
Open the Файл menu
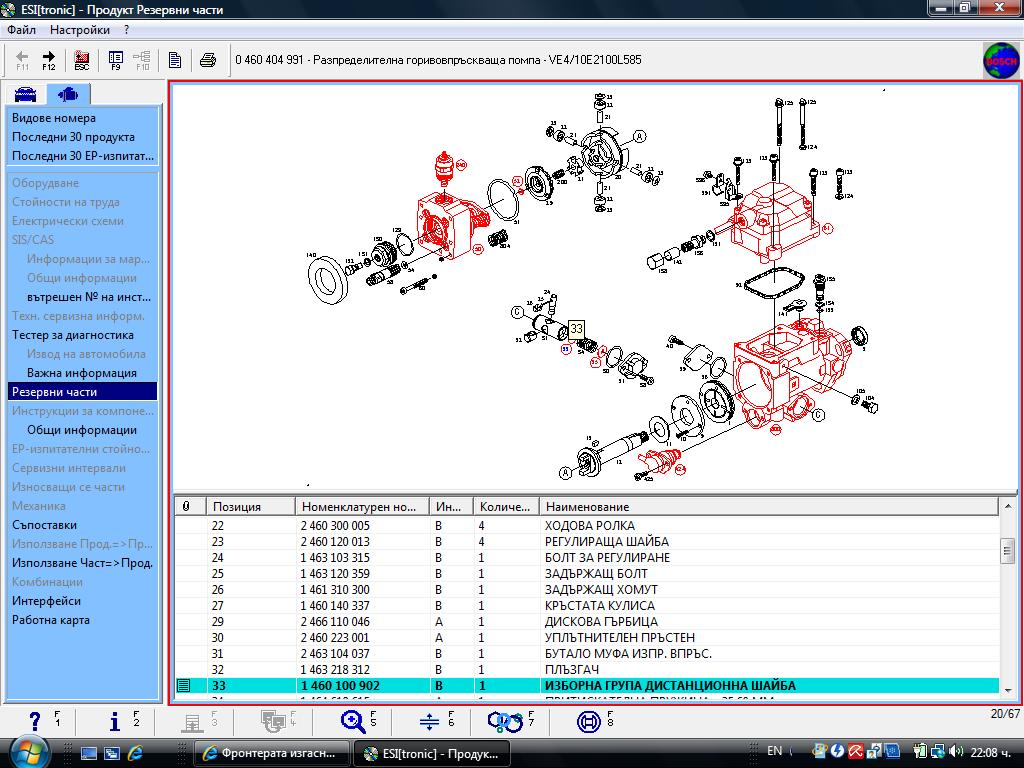pos(21,30)
